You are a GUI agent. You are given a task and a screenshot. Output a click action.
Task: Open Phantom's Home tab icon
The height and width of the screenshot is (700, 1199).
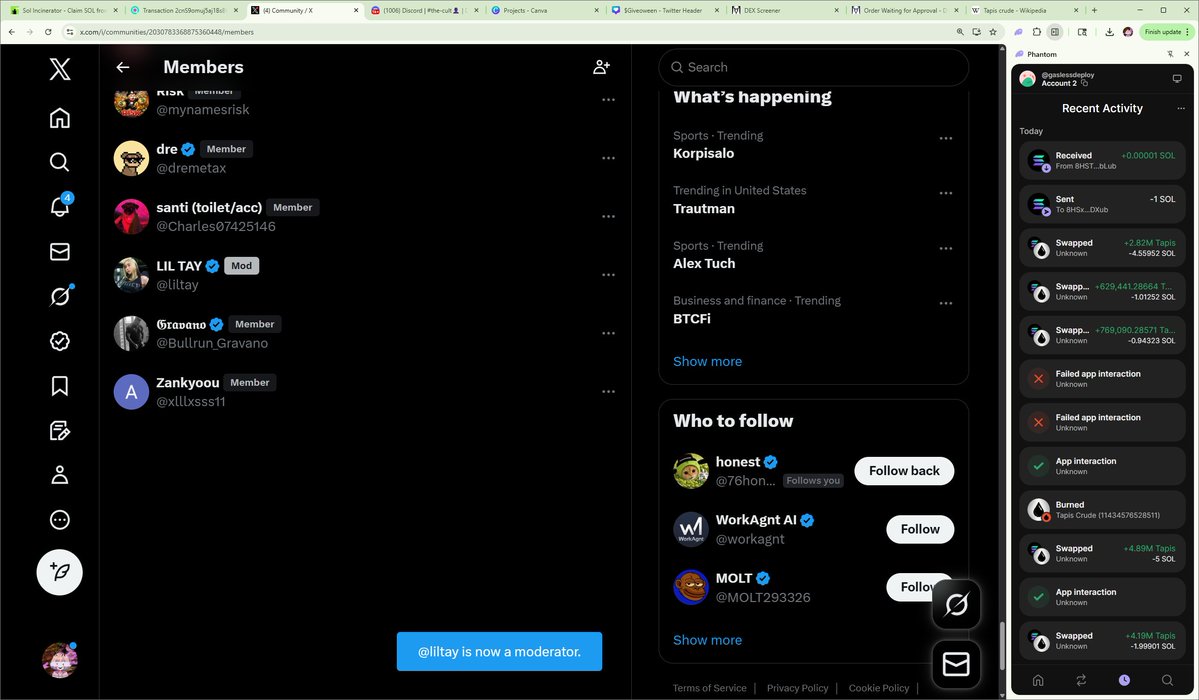point(1038,679)
